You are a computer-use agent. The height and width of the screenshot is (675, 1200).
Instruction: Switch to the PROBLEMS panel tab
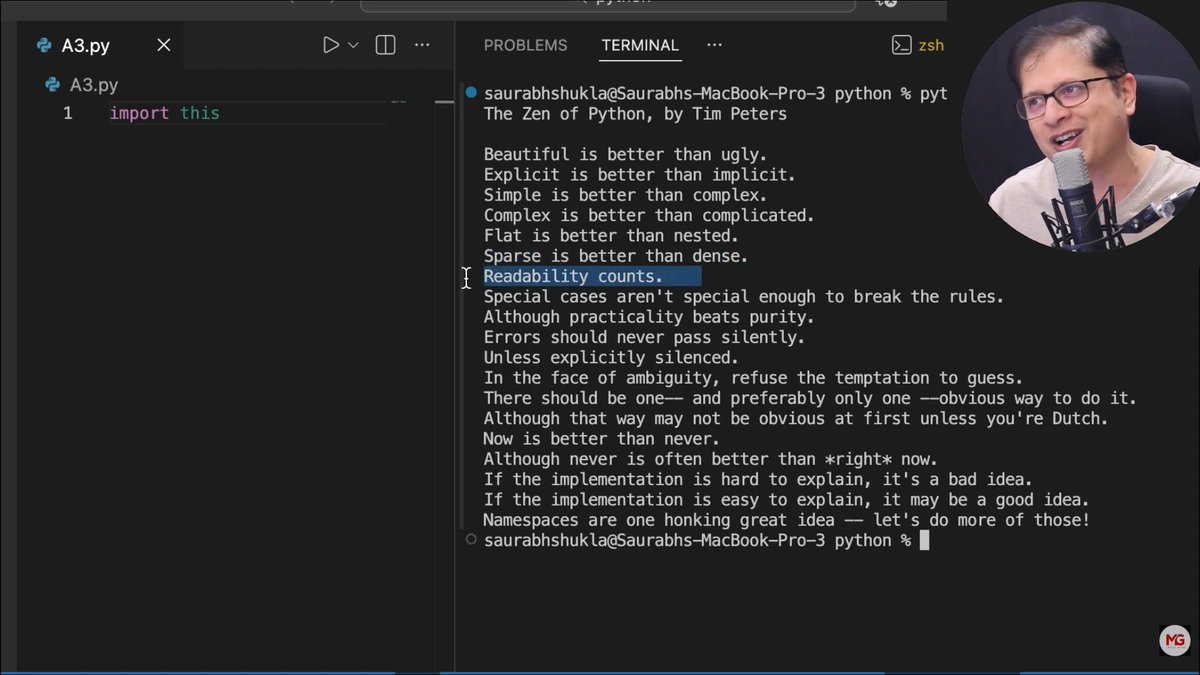tap(525, 45)
